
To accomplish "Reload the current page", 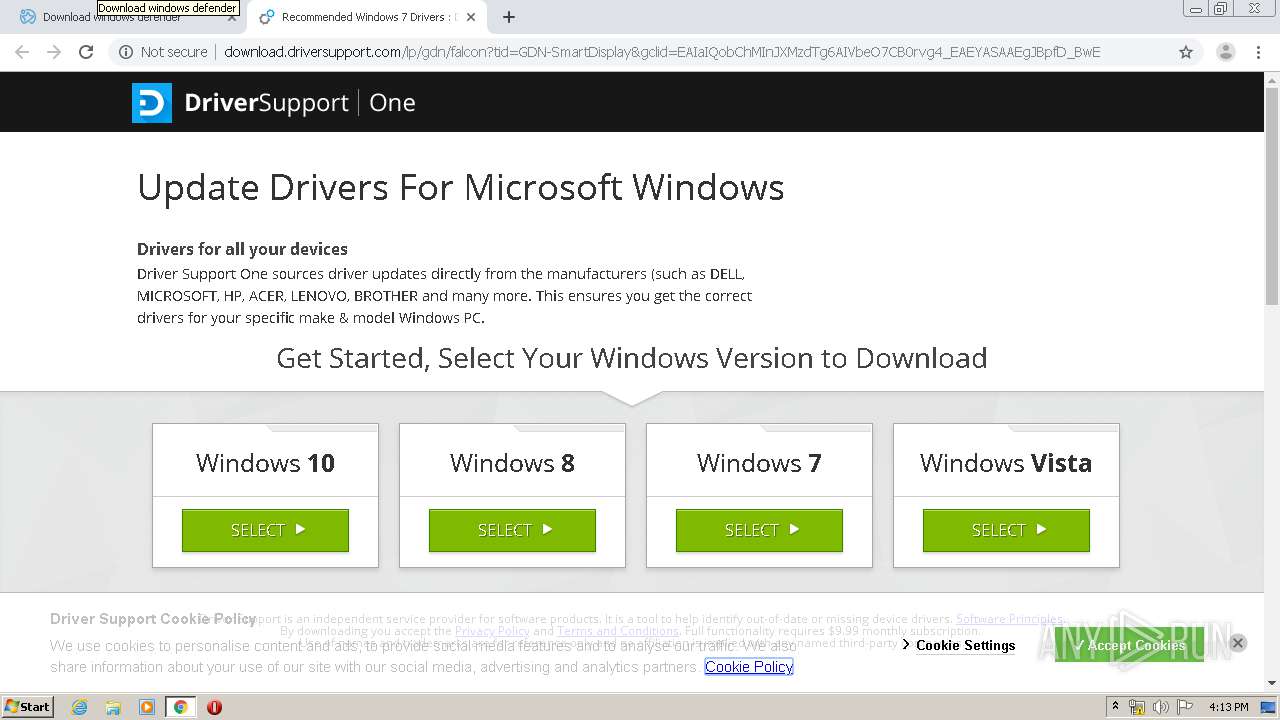I will [x=86, y=52].
